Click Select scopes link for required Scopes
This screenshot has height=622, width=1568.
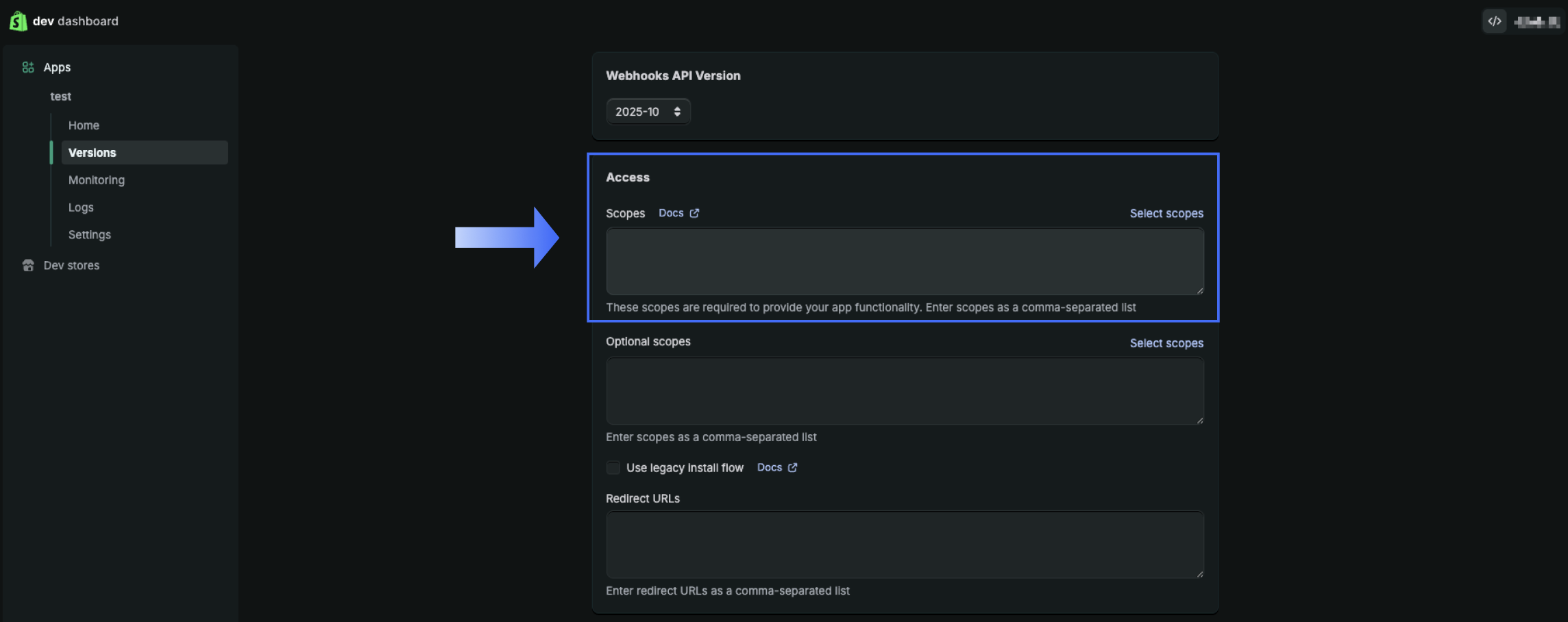tap(1166, 214)
